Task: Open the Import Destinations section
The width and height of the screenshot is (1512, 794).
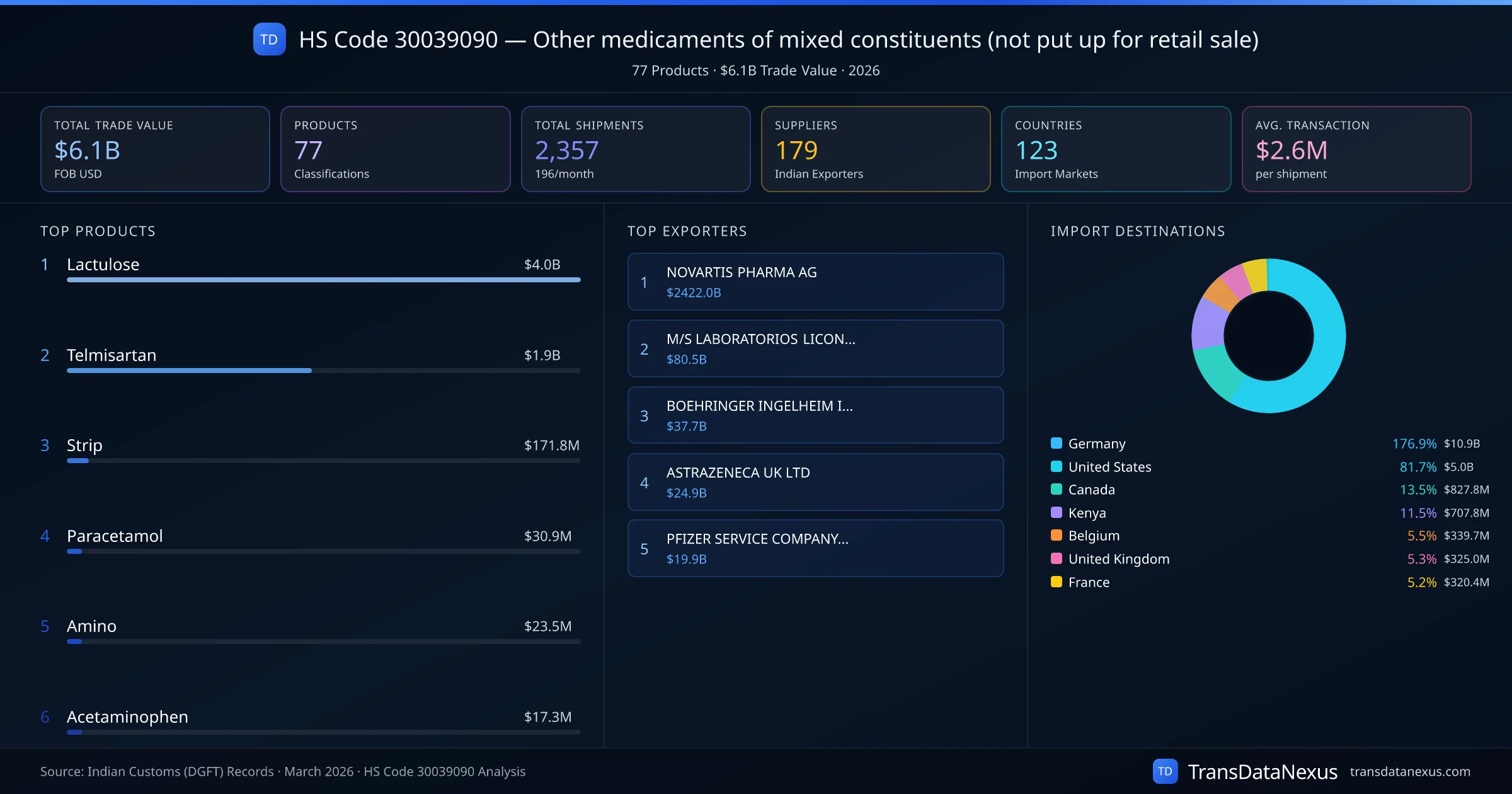Action: pyautogui.click(x=1138, y=231)
